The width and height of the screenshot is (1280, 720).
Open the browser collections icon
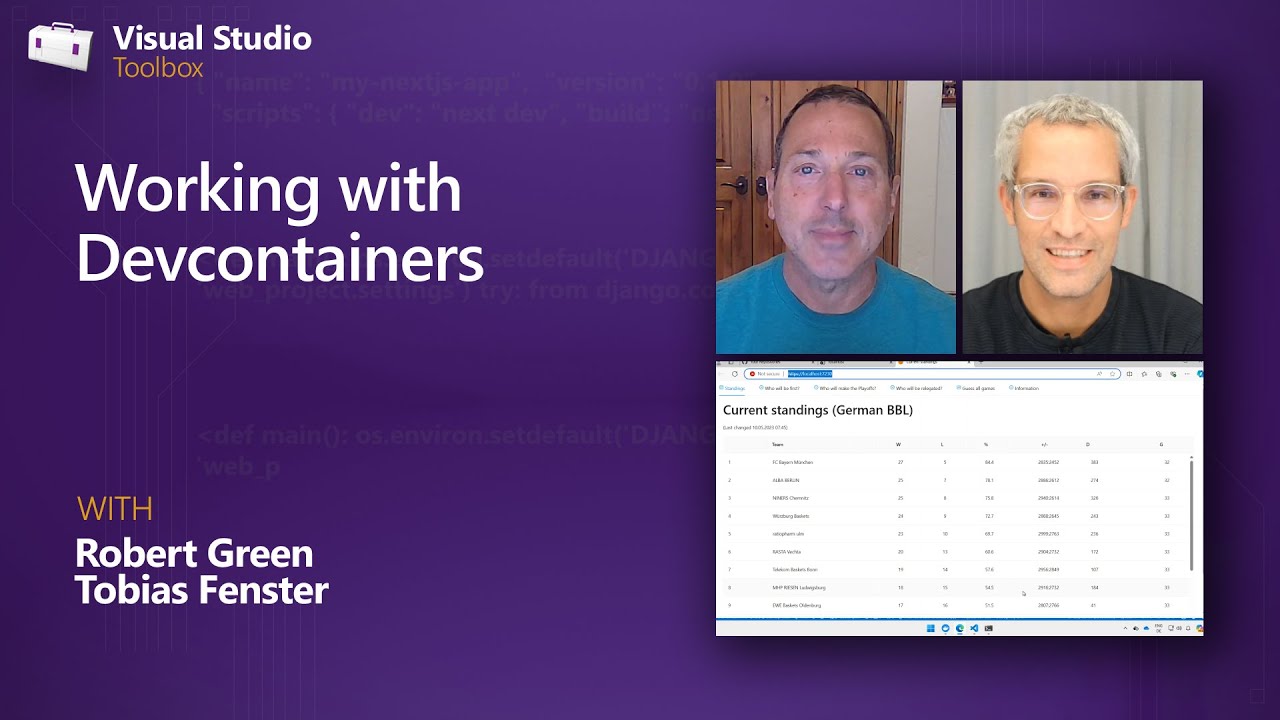[1158, 374]
